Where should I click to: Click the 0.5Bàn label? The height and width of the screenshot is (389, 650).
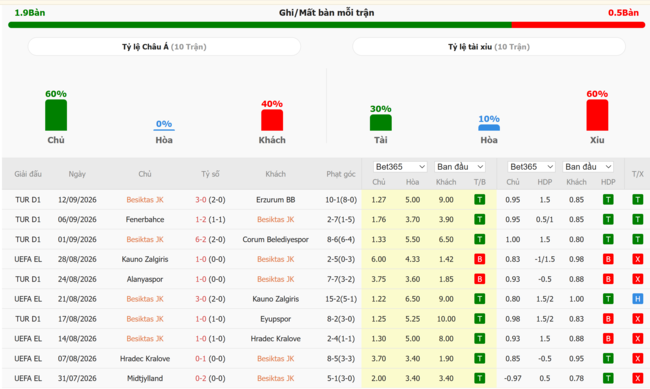click(x=623, y=12)
